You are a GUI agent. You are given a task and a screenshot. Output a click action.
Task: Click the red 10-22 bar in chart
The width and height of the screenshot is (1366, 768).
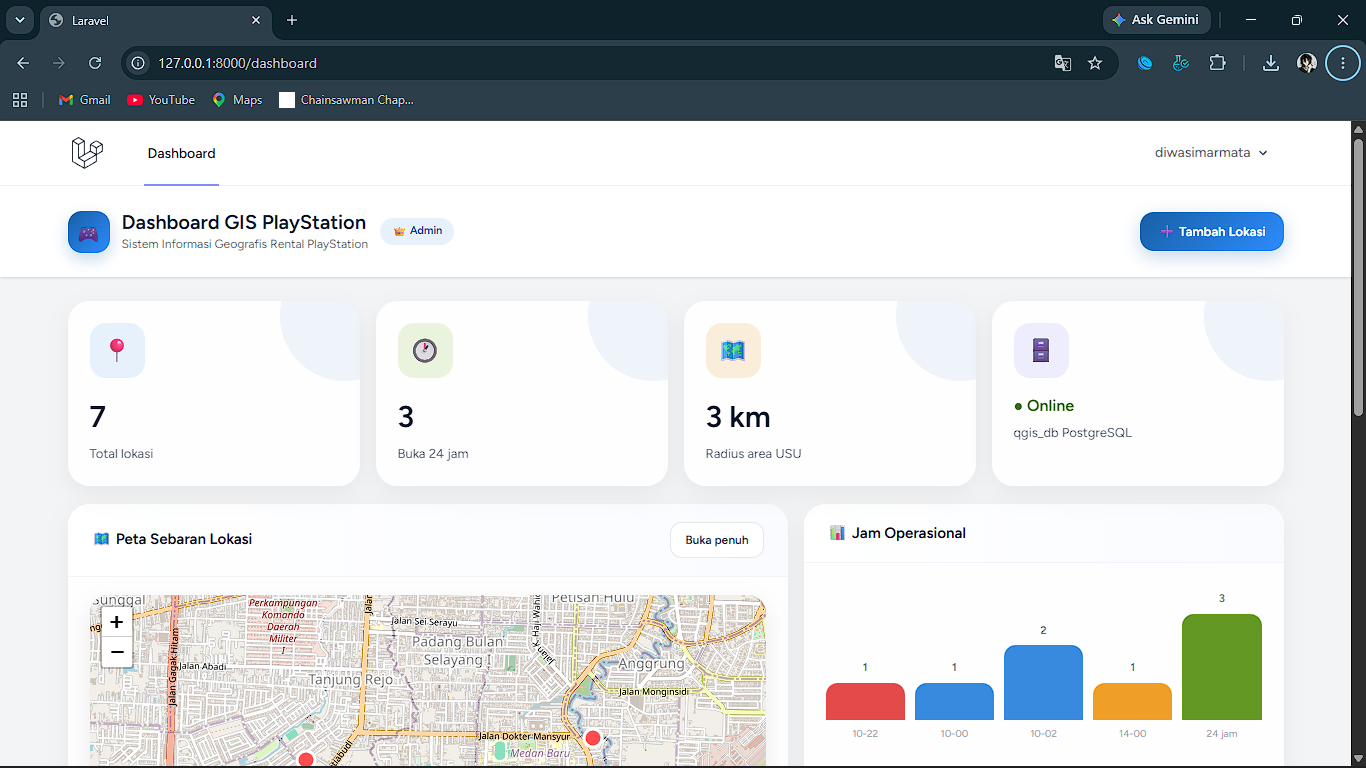pos(865,702)
